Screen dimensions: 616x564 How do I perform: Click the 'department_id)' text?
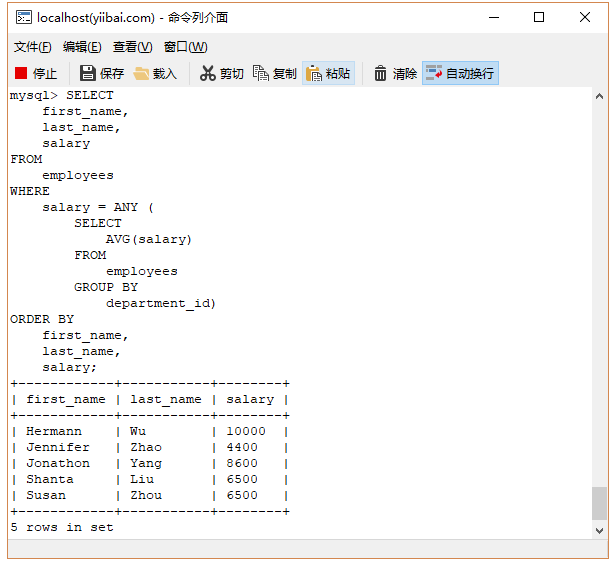point(161,304)
